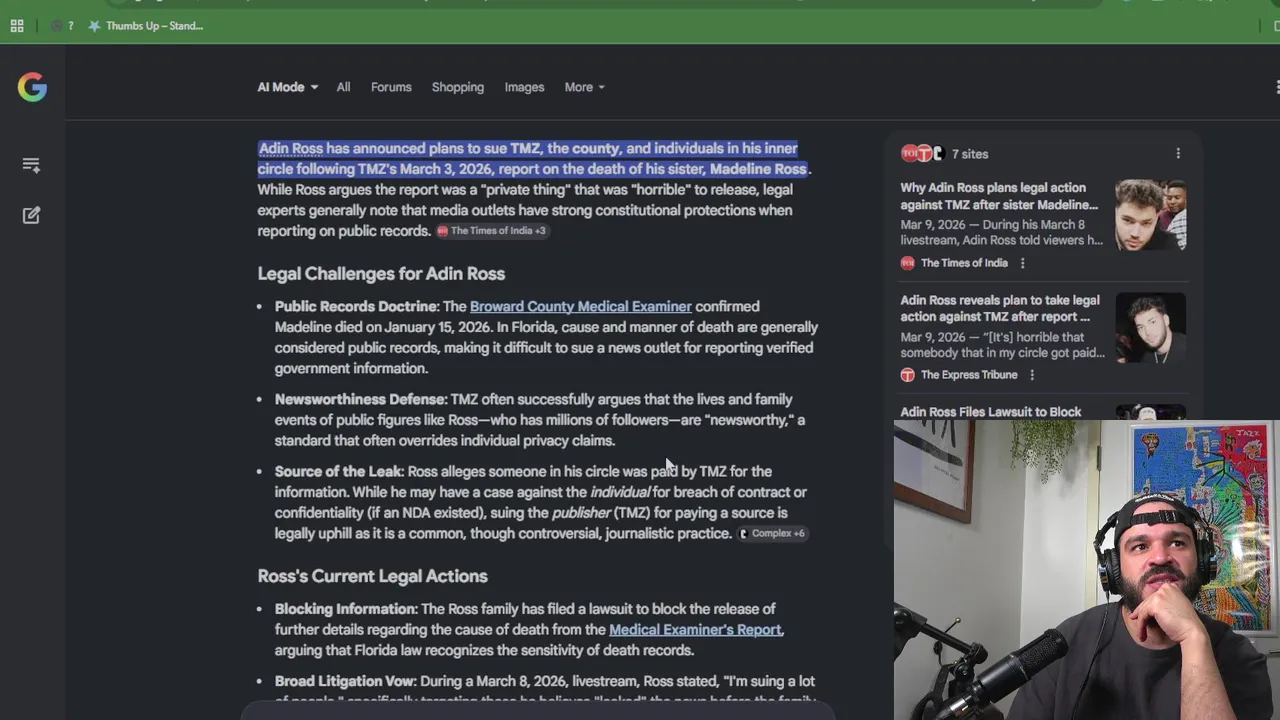
Task: Open options for The Express Tribune source
Action: pyautogui.click(x=1032, y=375)
